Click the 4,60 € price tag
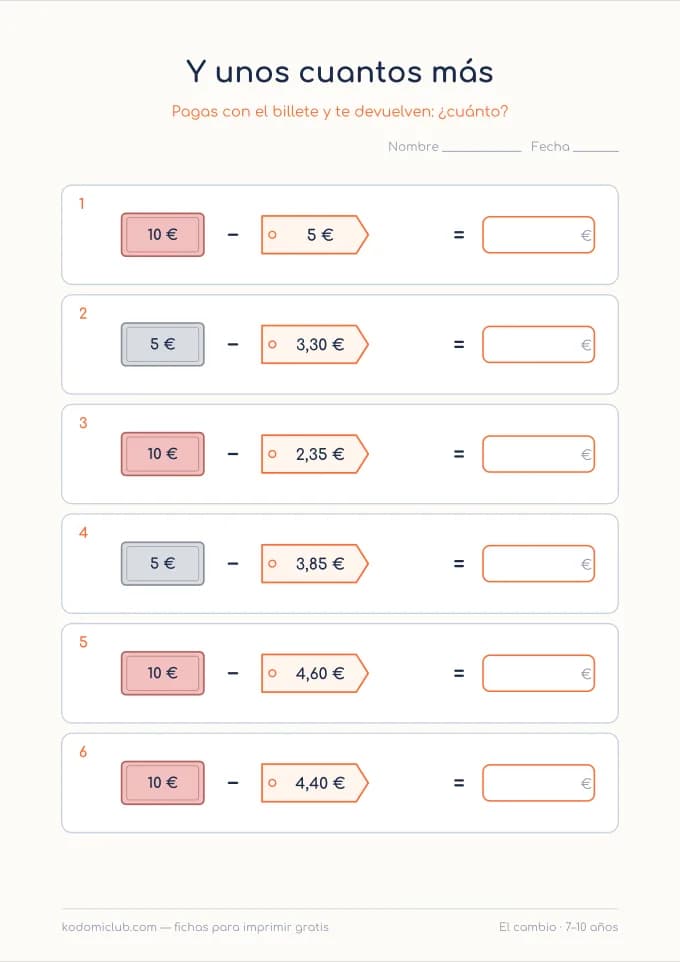The image size is (680, 962). [x=314, y=673]
